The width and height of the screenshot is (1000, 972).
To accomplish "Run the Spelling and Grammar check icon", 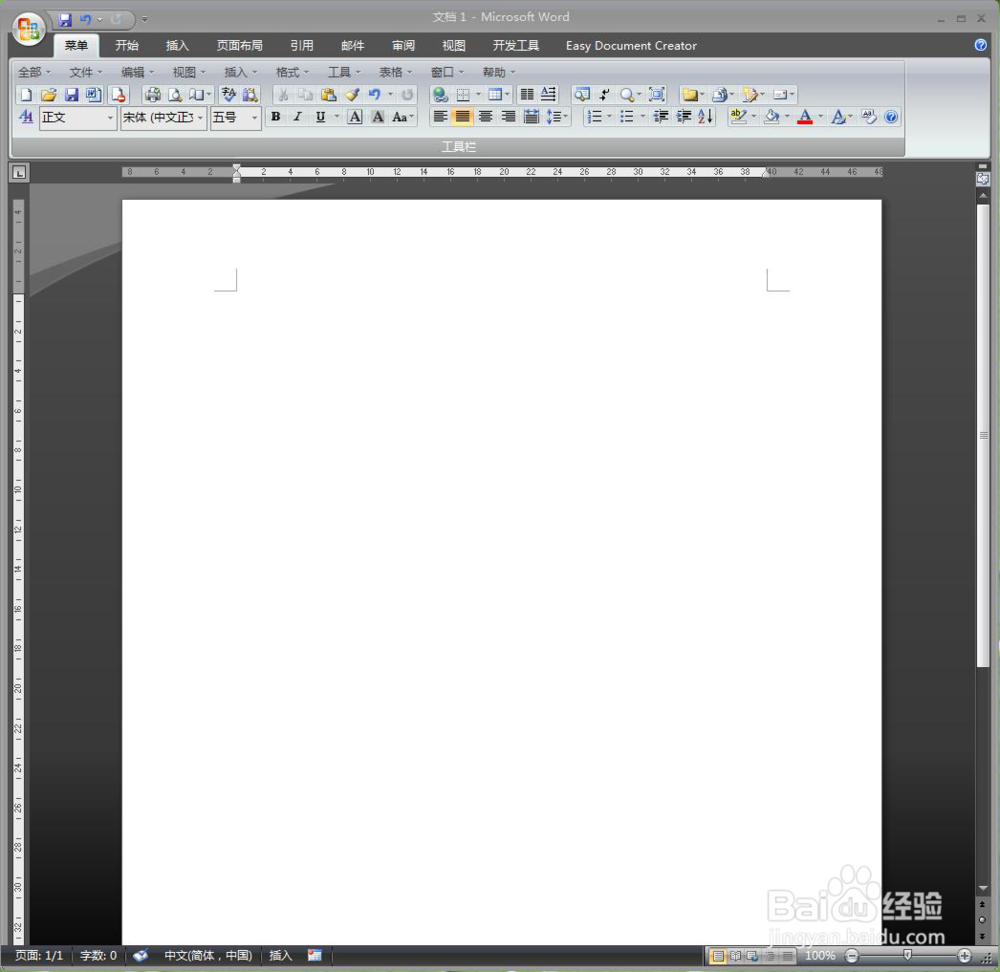I will click(228, 95).
